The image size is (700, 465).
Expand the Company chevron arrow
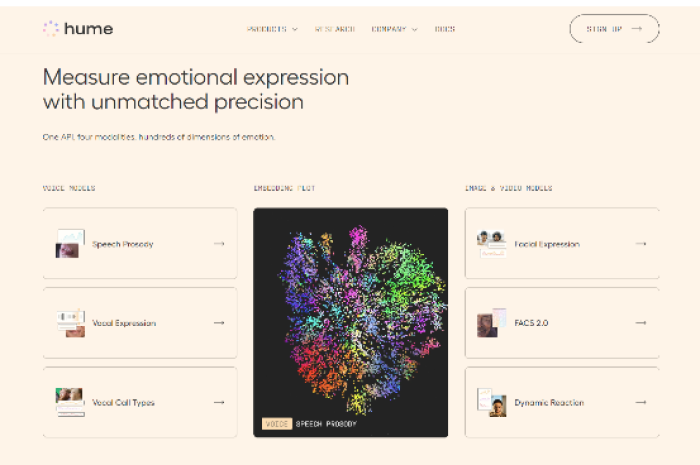[x=414, y=29]
